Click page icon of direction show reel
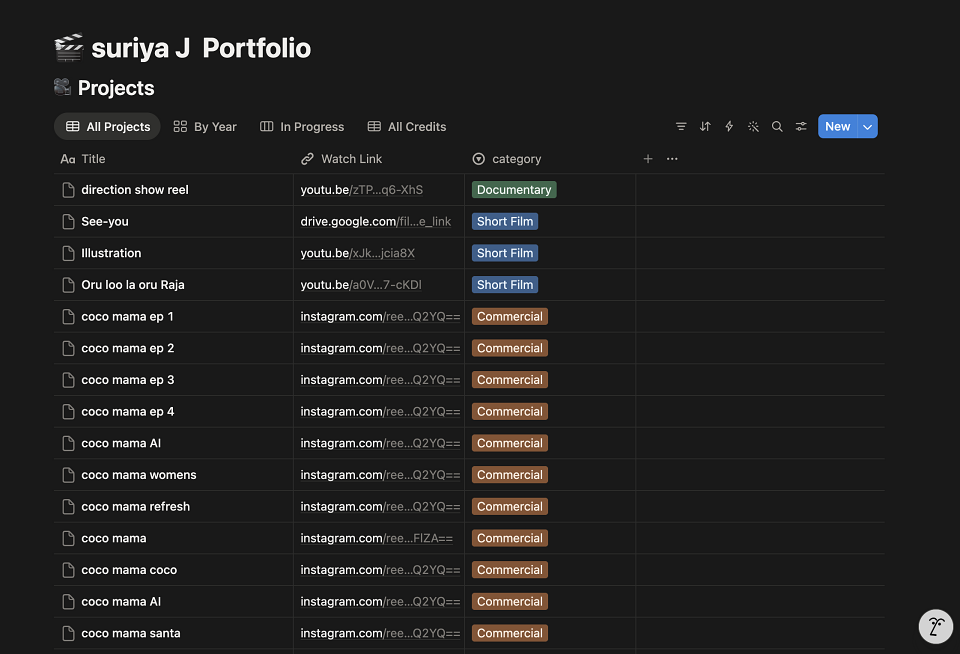Screen dimensions: 960x654 click(x=69, y=190)
